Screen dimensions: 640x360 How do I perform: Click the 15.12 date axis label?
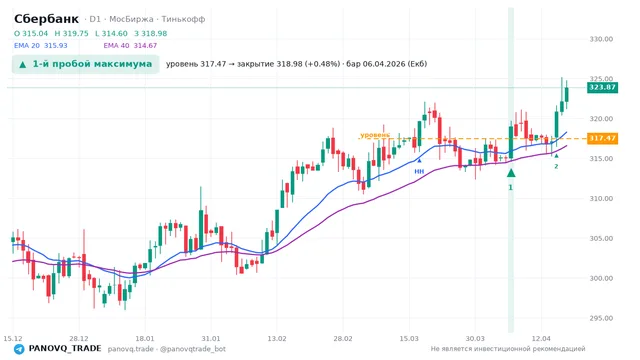pyautogui.click(x=13, y=339)
